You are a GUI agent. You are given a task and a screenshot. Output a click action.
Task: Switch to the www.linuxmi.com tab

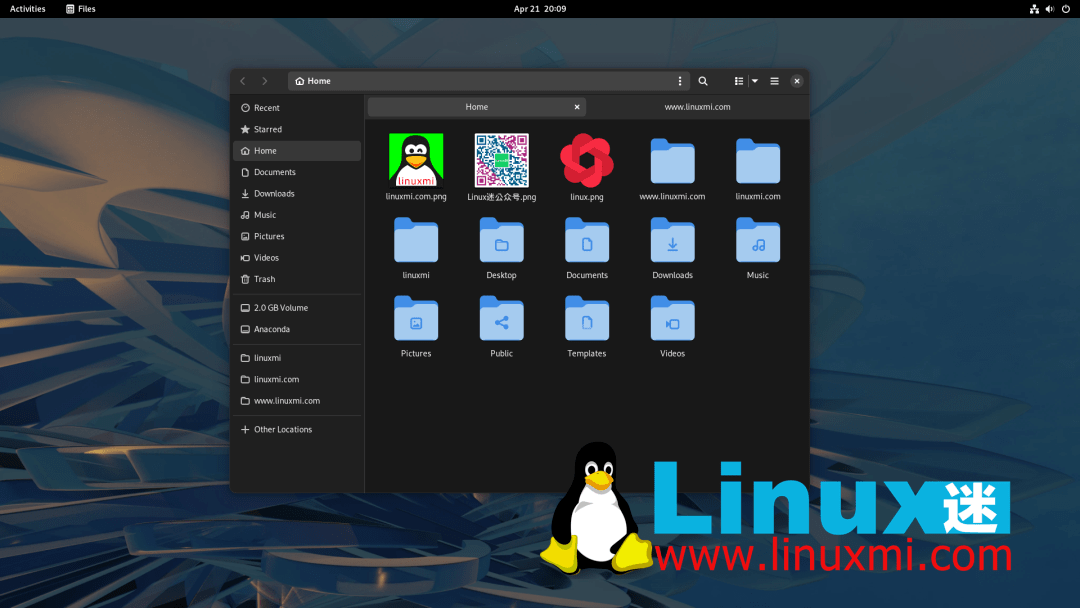(697, 107)
